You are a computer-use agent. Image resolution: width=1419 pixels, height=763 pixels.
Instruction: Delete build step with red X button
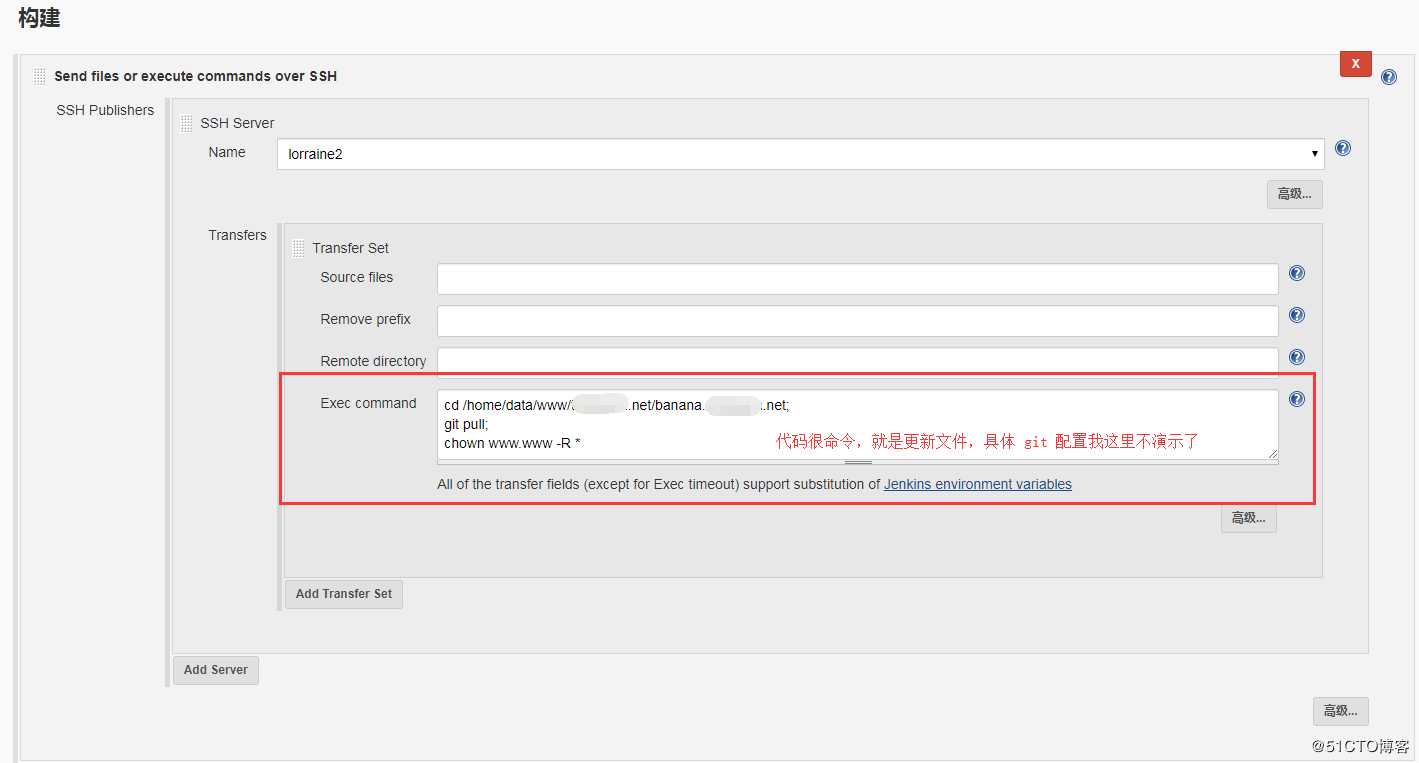[1355, 64]
